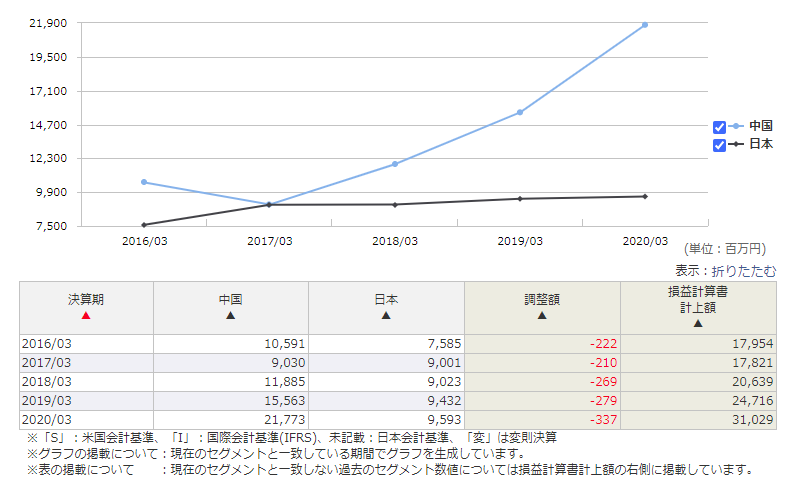800x499 pixels.
Task: Click 日本 value 9,432
Action: coord(444,401)
